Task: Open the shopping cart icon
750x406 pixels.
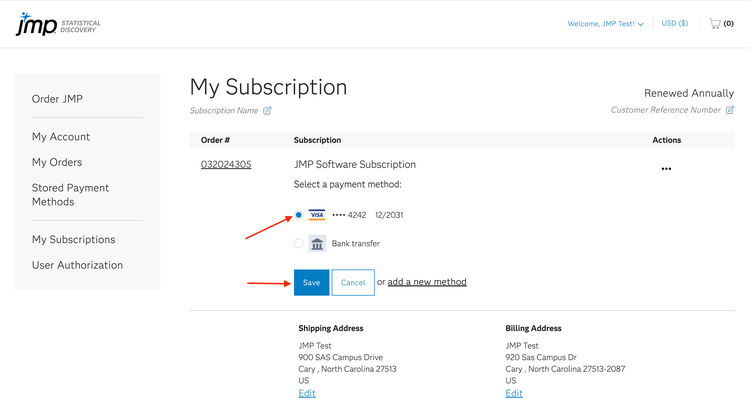Action: (715, 23)
